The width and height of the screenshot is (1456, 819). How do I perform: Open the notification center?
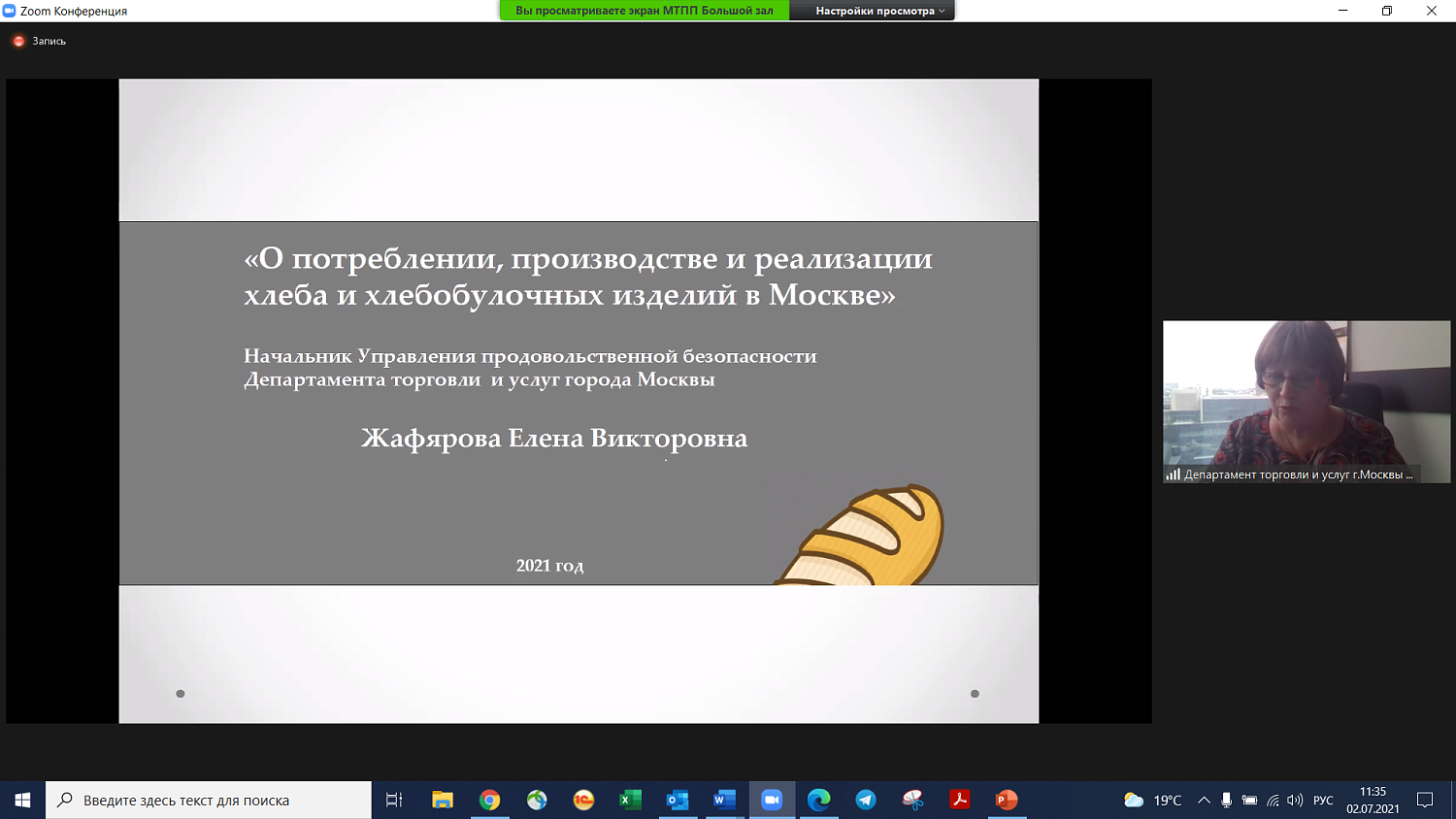click(x=1424, y=800)
